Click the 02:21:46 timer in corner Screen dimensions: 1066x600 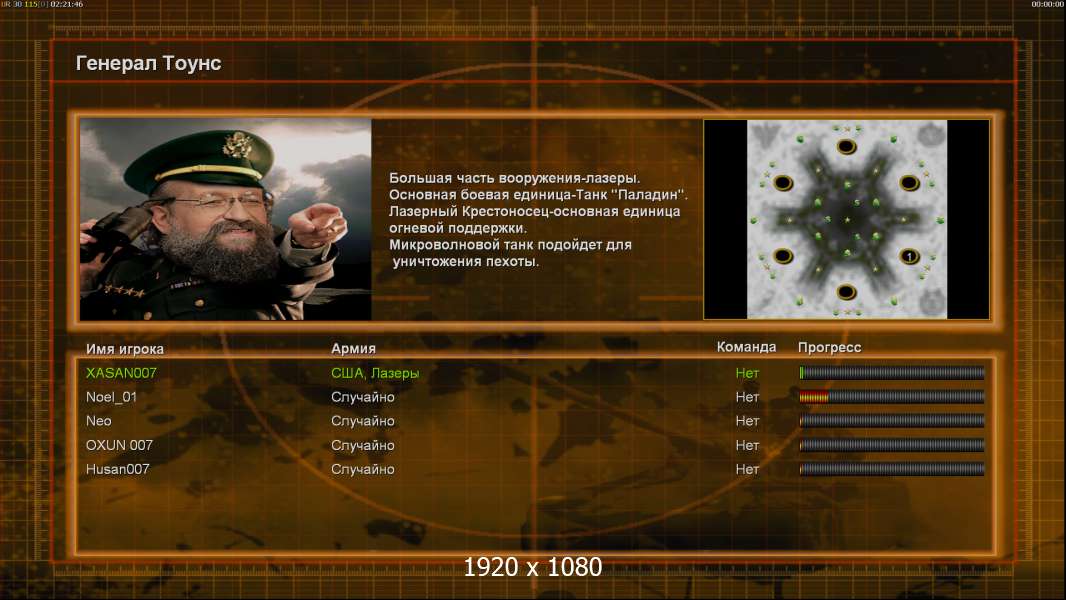[x=67, y=4]
